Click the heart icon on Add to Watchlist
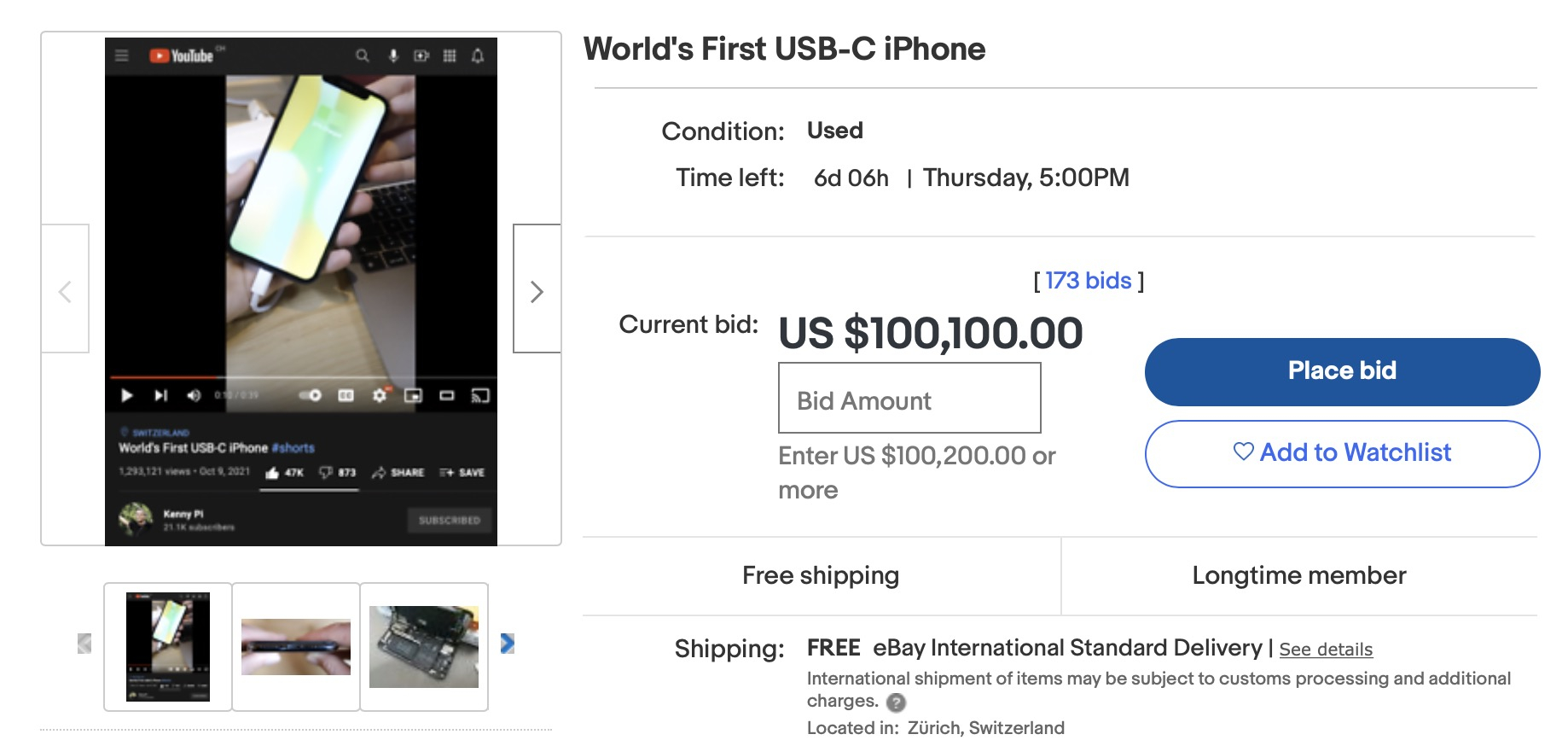The image size is (1568, 746). click(1243, 452)
